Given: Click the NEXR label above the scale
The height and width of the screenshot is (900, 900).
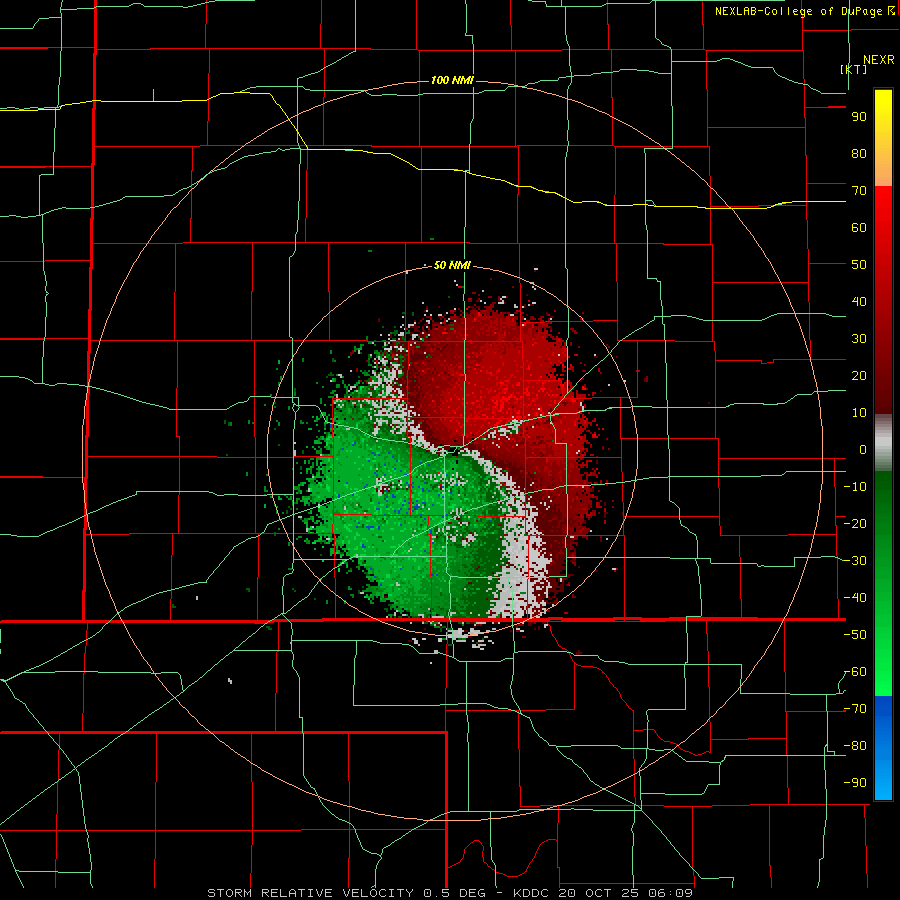Looking at the screenshot, I should (x=878, y=60).
